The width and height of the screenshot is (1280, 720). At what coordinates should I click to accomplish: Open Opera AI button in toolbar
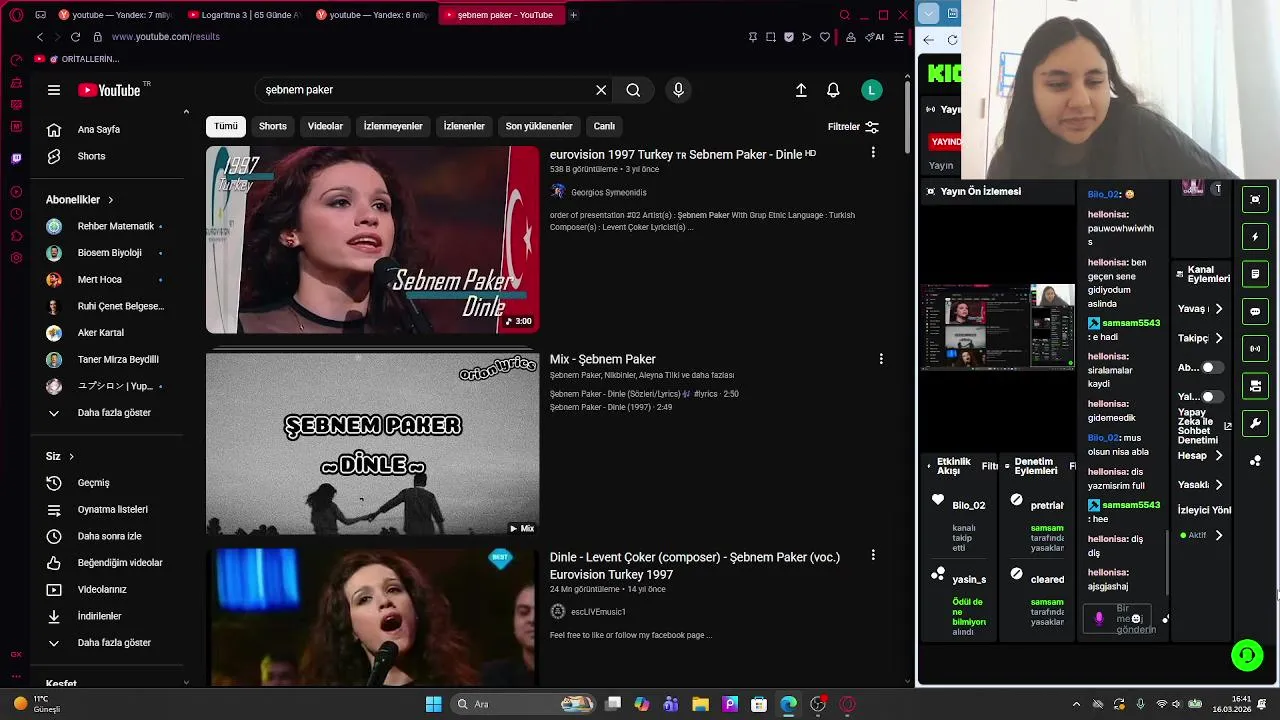click(874, 37)
